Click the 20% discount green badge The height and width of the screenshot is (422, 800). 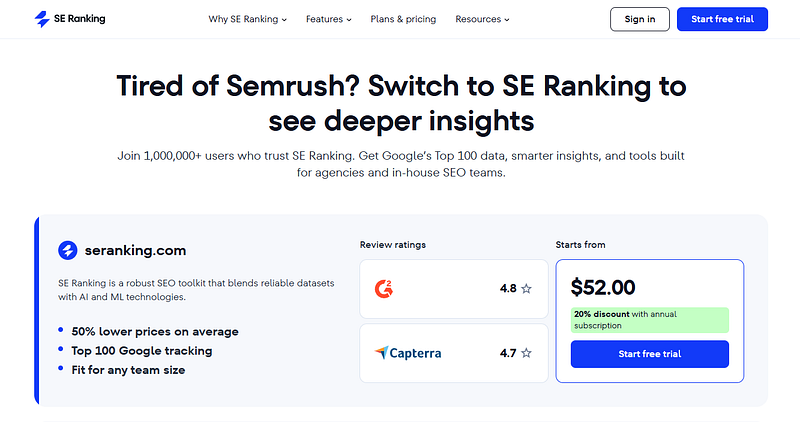coord(650,320)
